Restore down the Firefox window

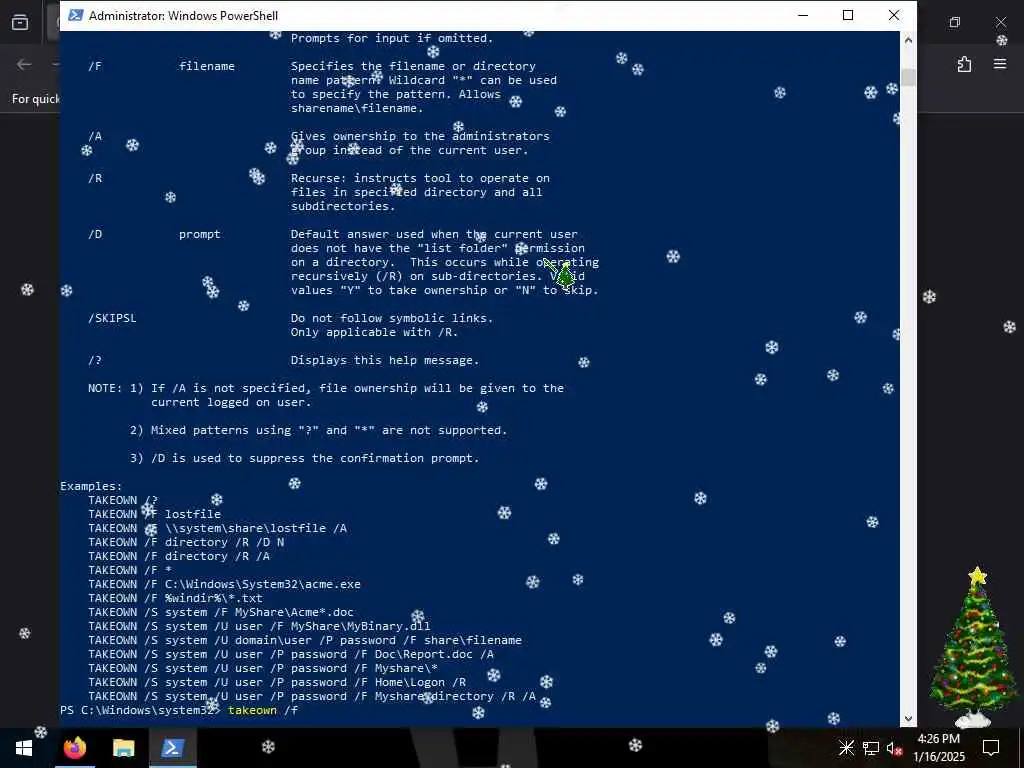coord(955,22)
